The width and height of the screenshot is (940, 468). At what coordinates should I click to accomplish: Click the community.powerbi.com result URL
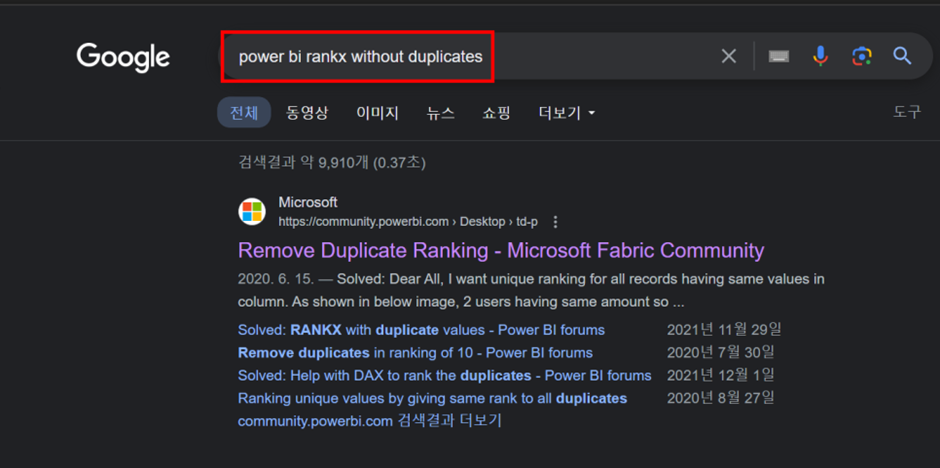coord(408,222)
